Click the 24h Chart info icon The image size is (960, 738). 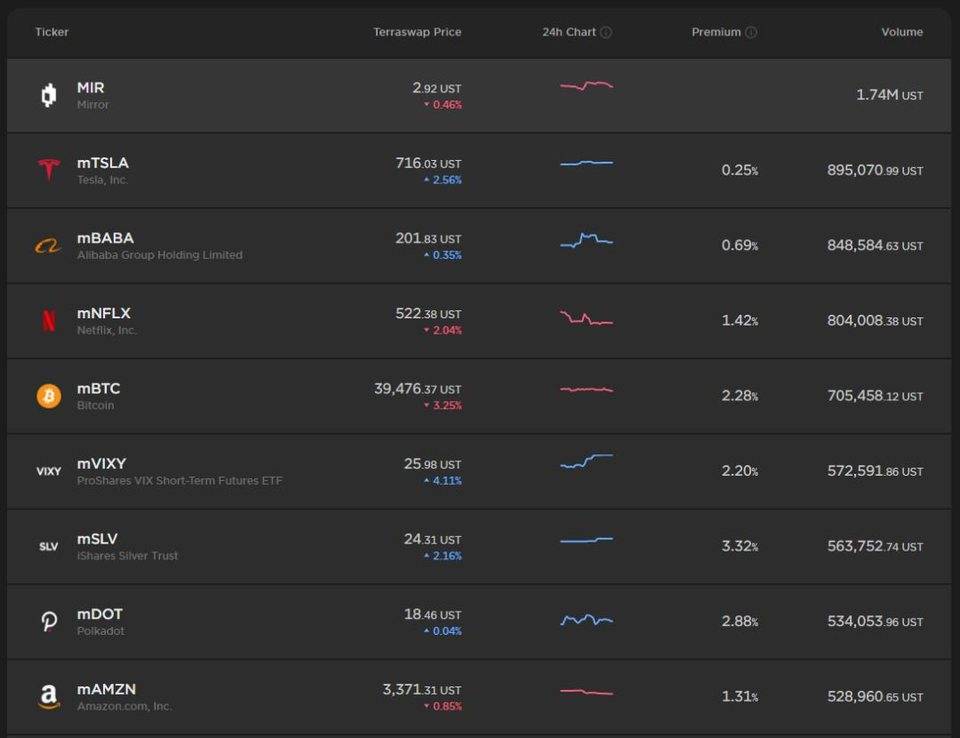coord(606,32)
